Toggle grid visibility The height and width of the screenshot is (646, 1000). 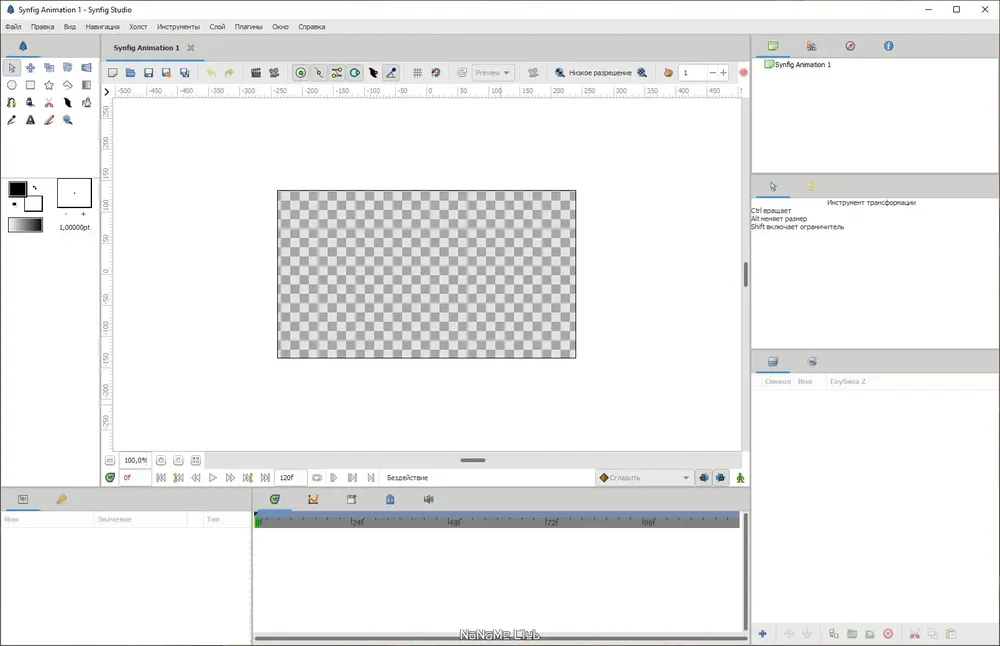coord(418,73)
